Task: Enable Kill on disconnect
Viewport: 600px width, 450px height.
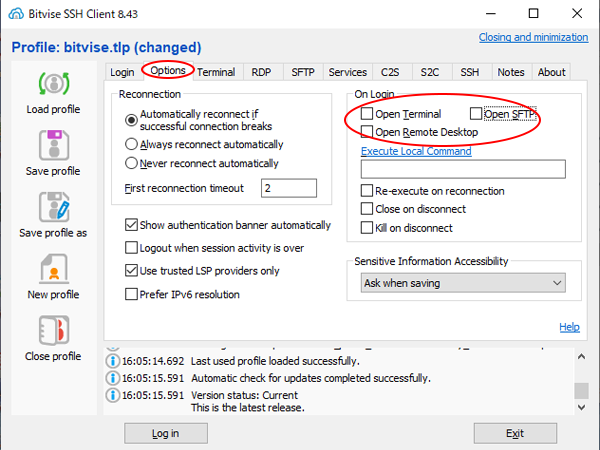Action: [367, 228]
